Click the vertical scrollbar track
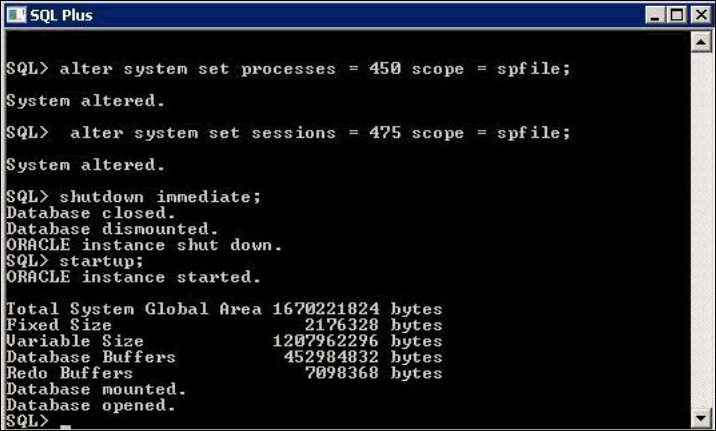The height and width of the screenshot is (431, 716). pyautogui.click(x=700, y=230)
